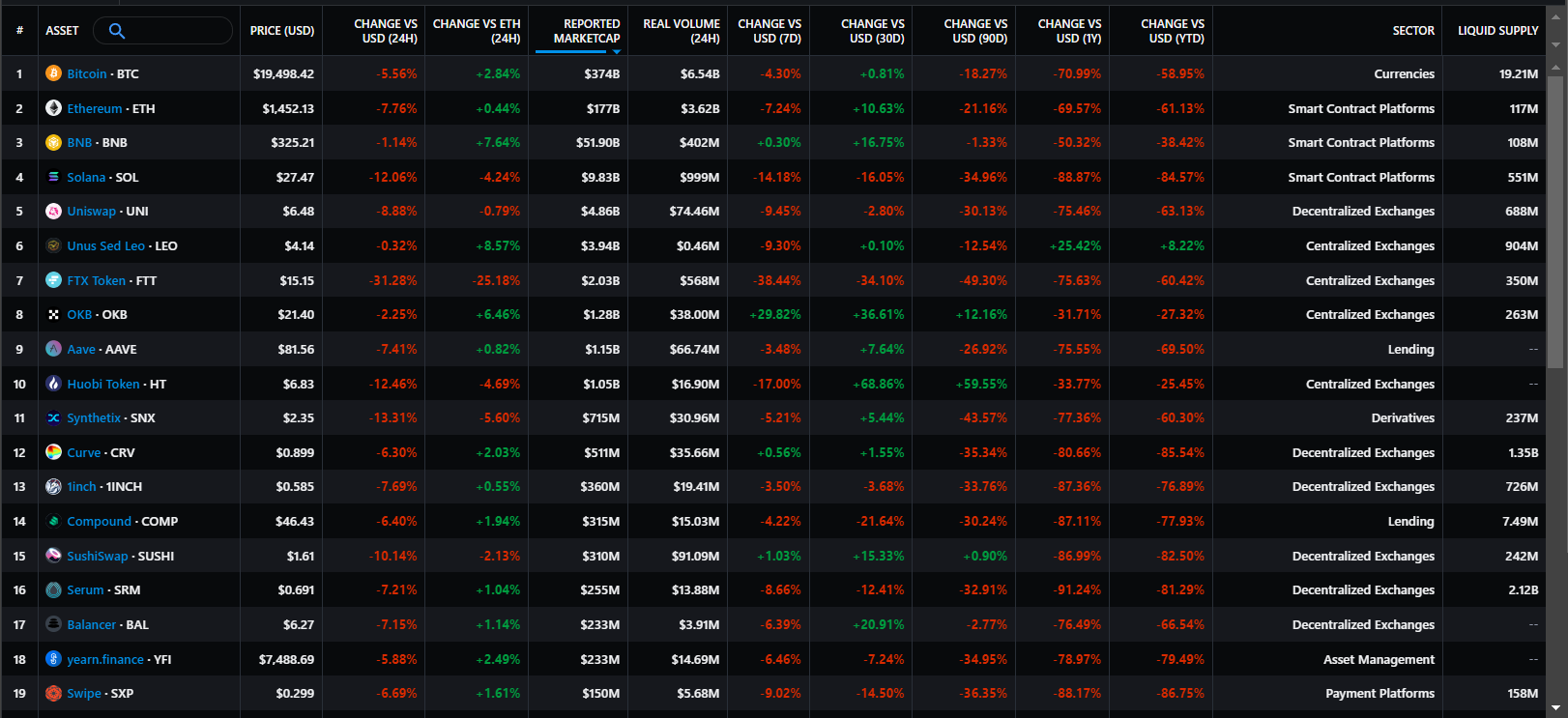
Task: Sort by Sector column header
Action: 1413,31
